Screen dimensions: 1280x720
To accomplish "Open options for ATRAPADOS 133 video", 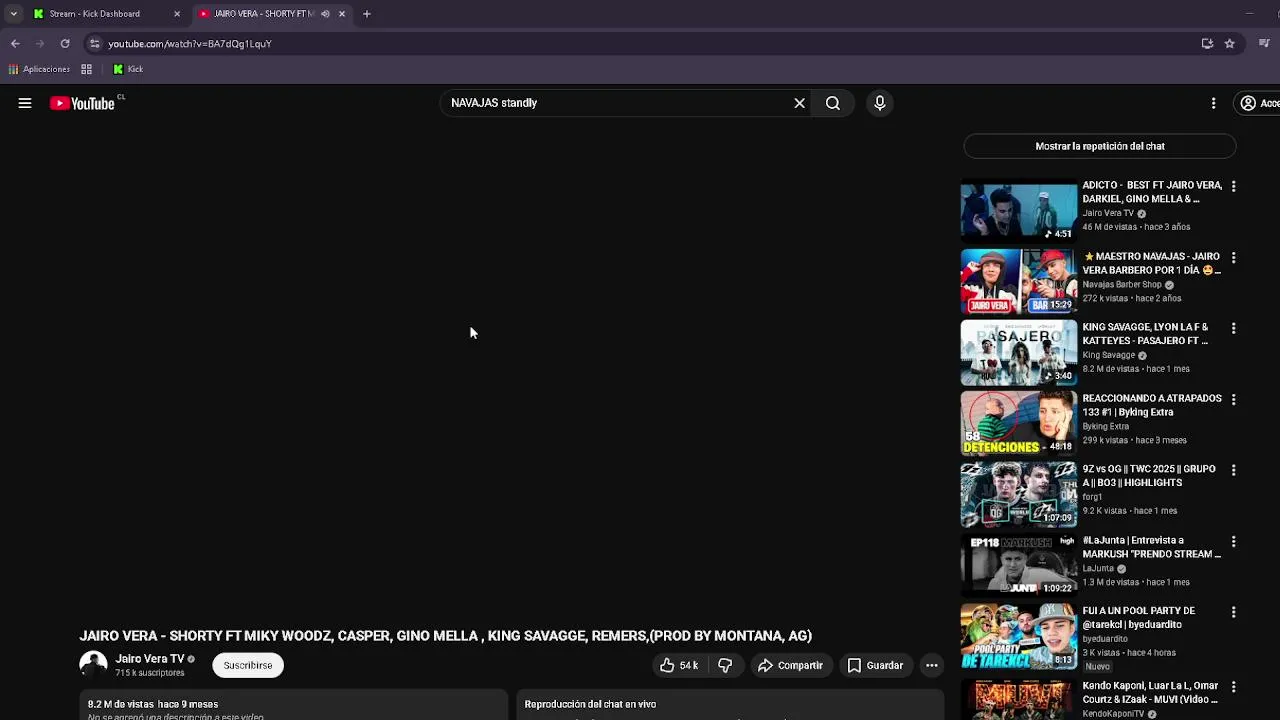I will tap(1233, 399).
